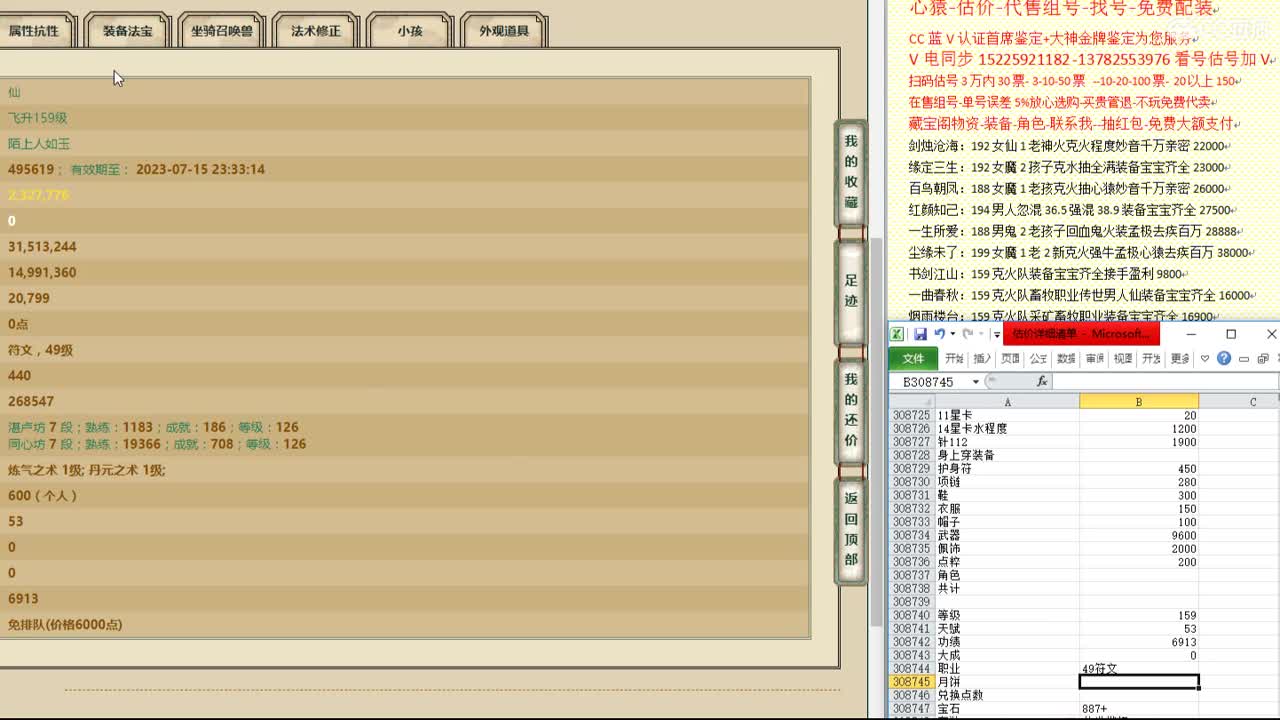Image resolution: width=1280 pixels, height=720 pixels.
Task: Open the Name Box dropdown showing B308745
Action: [x=975, y=380]
